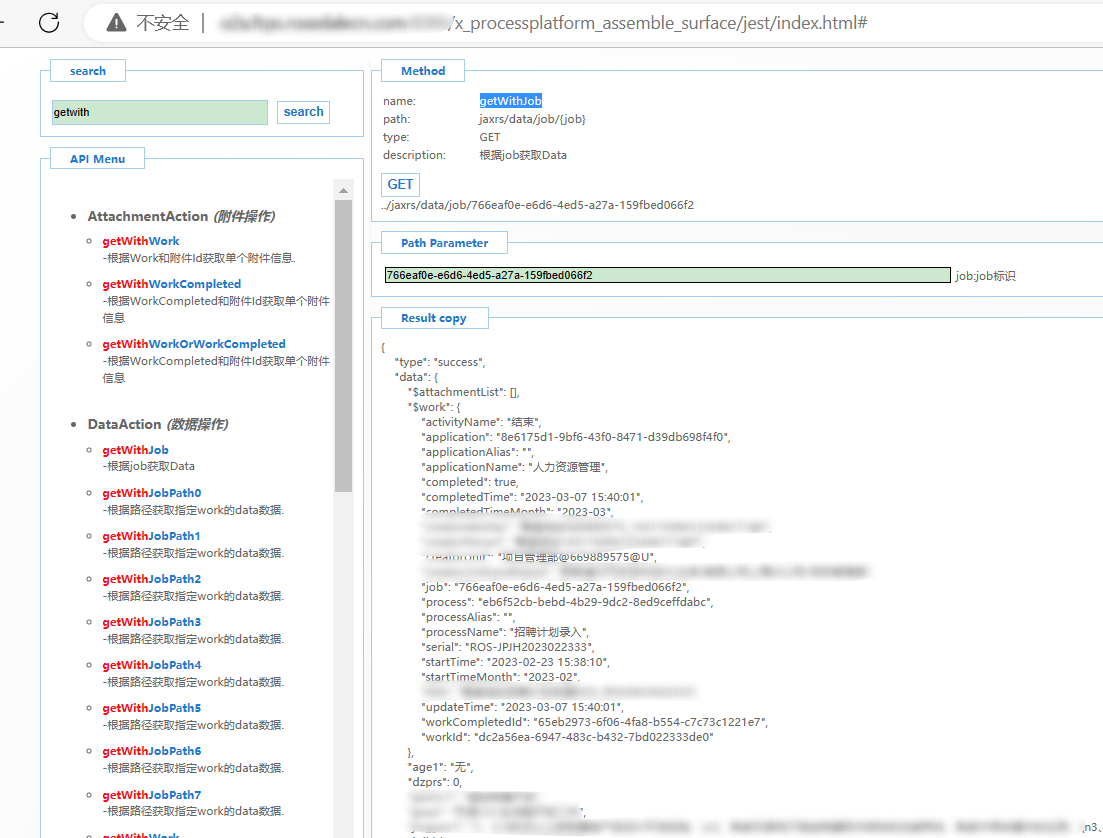Click the "job" id line in the result
1103x838 pixels.
pyautogui.click(x=555, y=586)
